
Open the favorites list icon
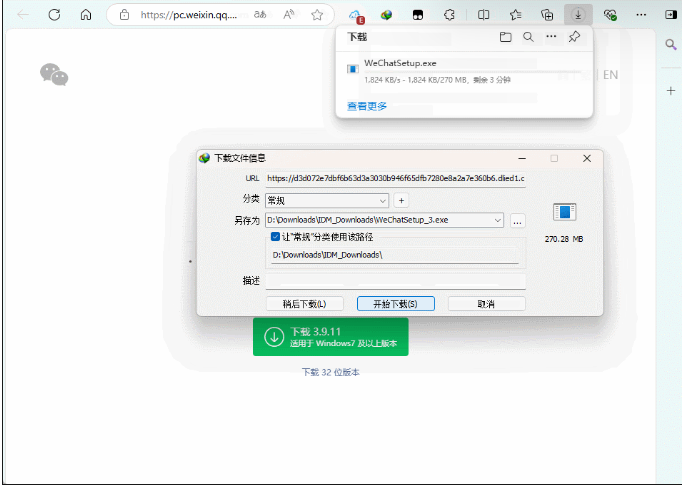coord(515,15)
